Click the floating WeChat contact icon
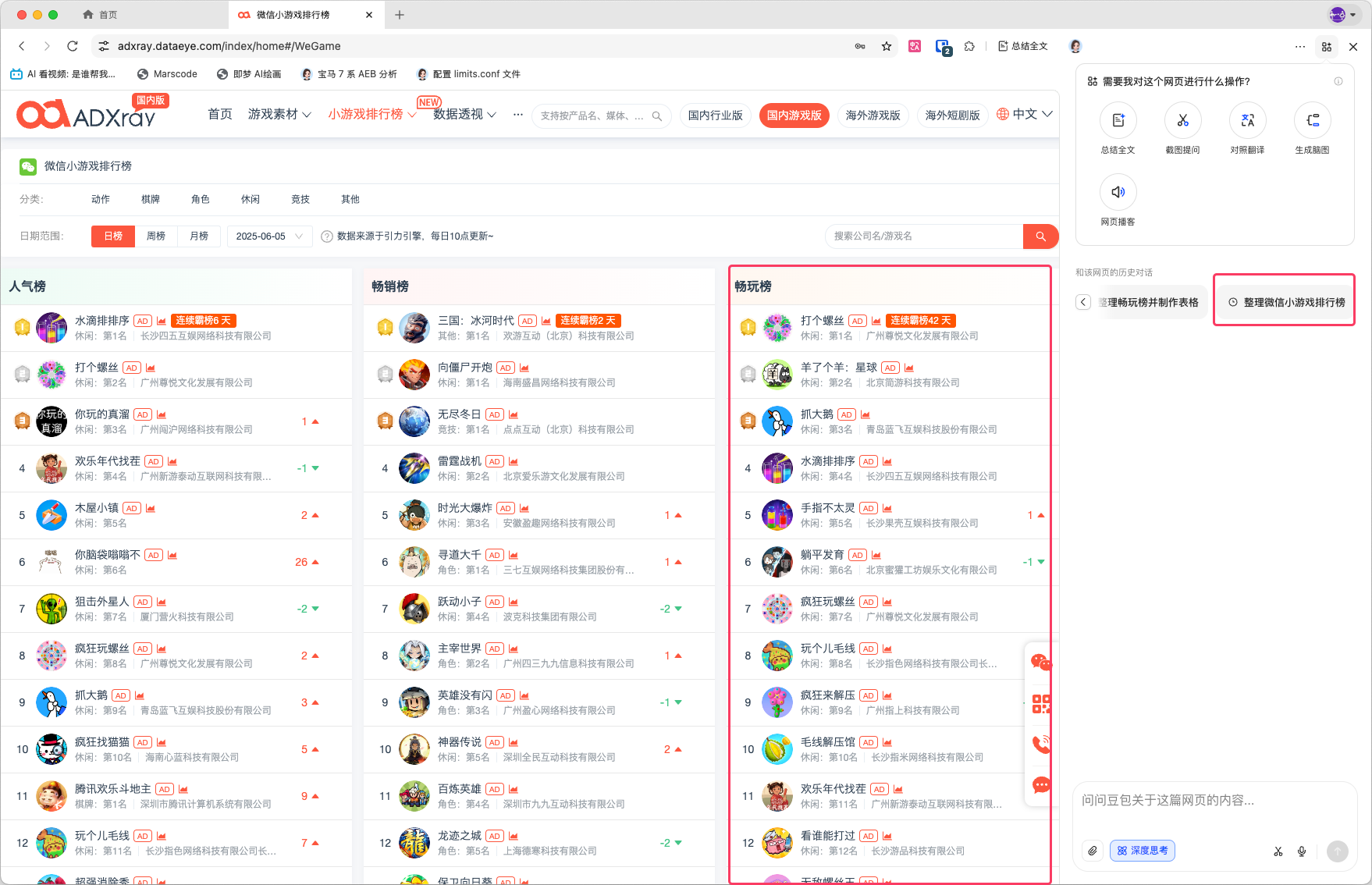The image size is (1372, 885). coord(1041,663)
